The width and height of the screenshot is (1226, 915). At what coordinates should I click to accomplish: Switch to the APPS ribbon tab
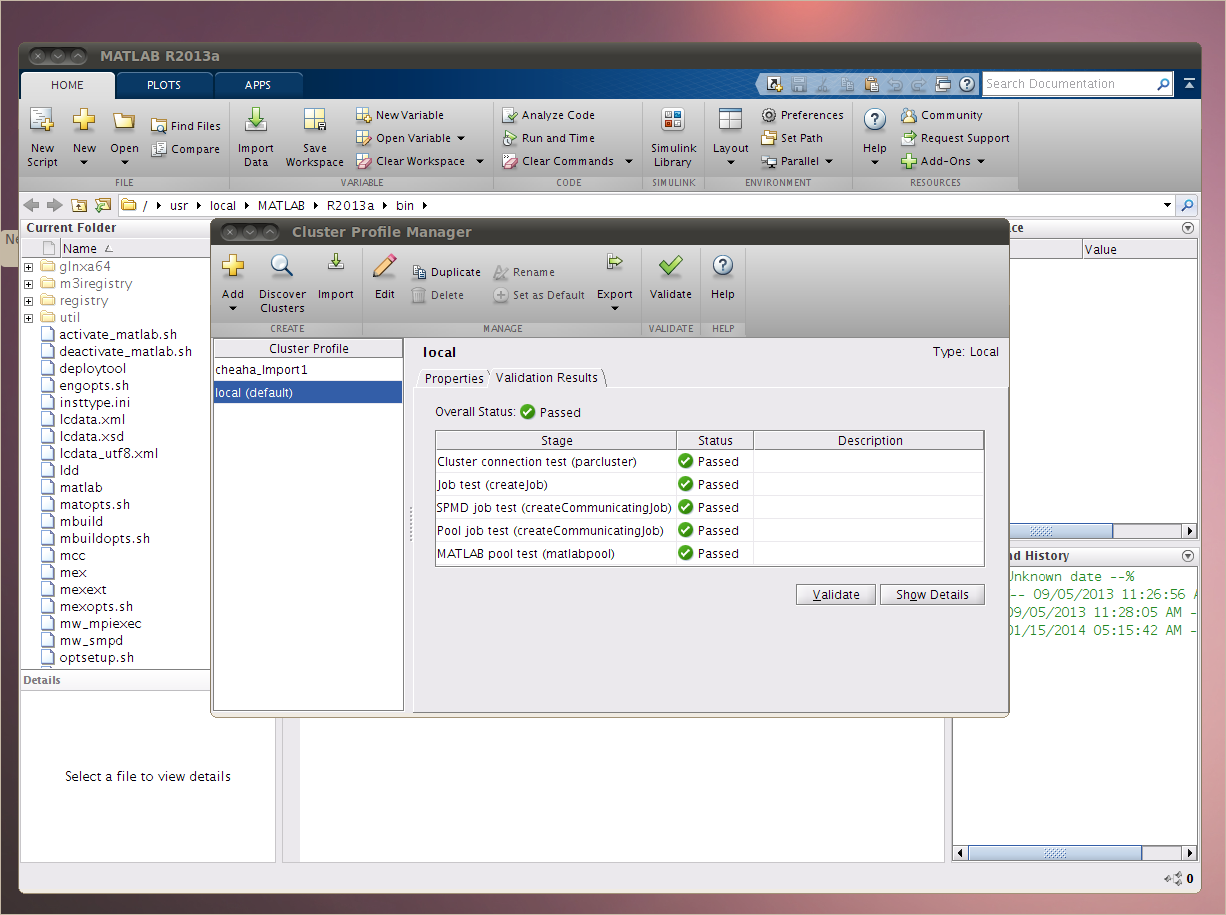coord(258,85)
